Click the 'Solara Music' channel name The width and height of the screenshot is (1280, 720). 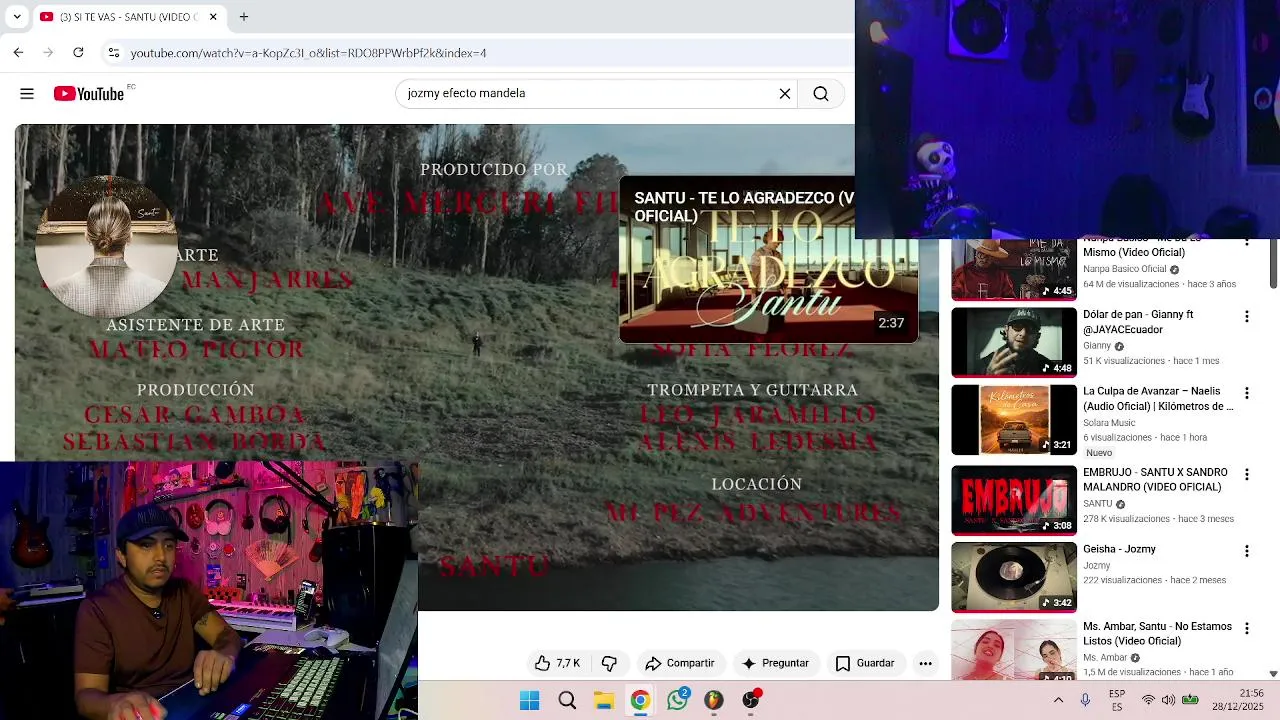1109,423
